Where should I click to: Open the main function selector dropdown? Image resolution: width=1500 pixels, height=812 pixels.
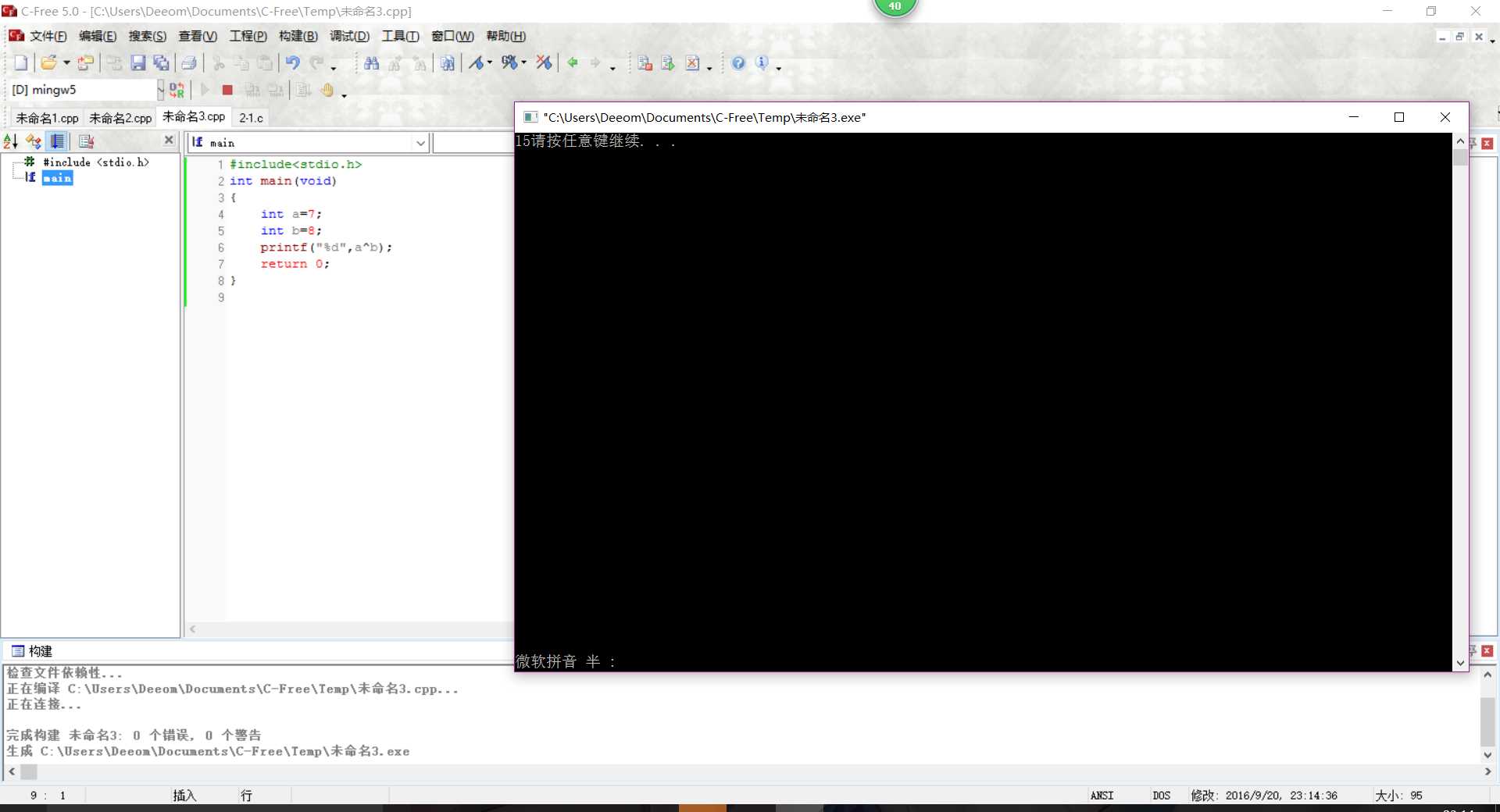420,143
